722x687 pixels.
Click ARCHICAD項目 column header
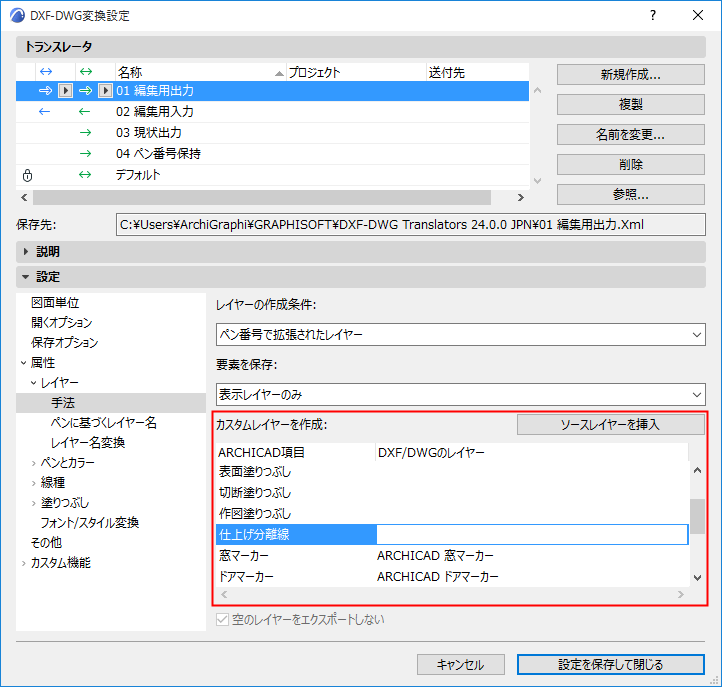[x=296, y=453]
